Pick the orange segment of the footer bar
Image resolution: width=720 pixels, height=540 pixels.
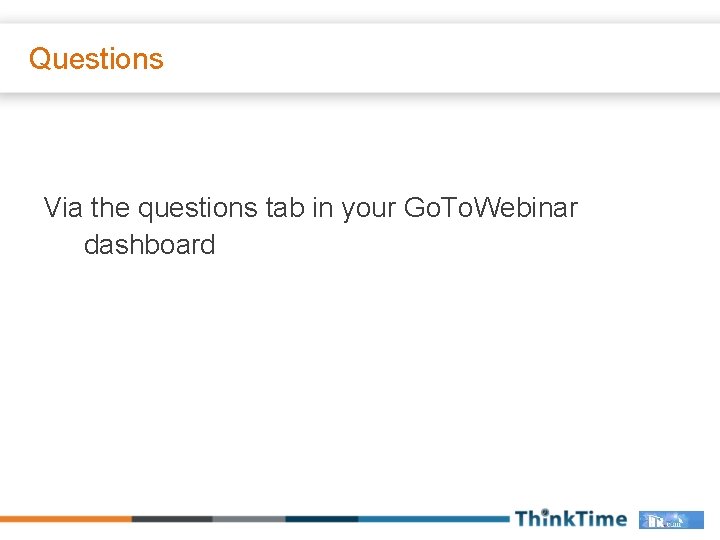(x=65, y=519)
